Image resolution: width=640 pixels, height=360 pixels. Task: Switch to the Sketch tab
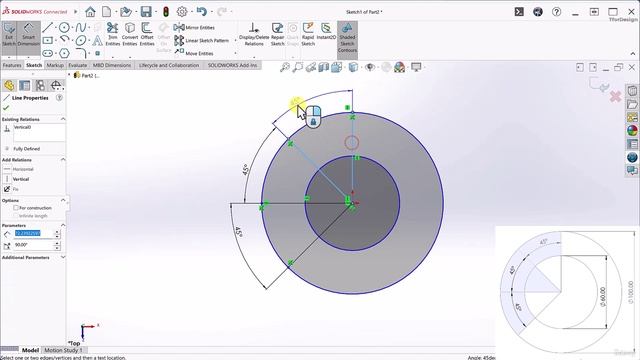click(34, 65)
